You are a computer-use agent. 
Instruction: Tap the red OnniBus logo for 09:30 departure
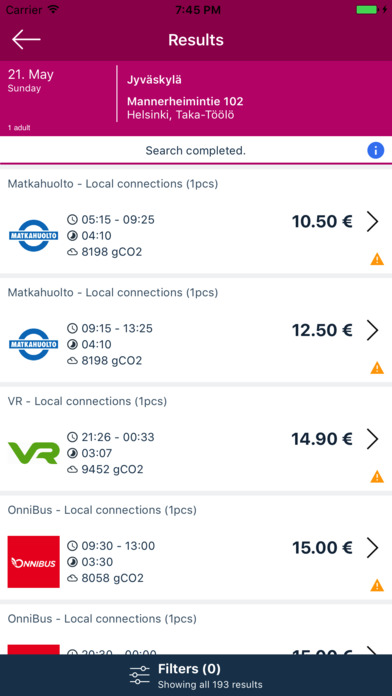(34, 562)
